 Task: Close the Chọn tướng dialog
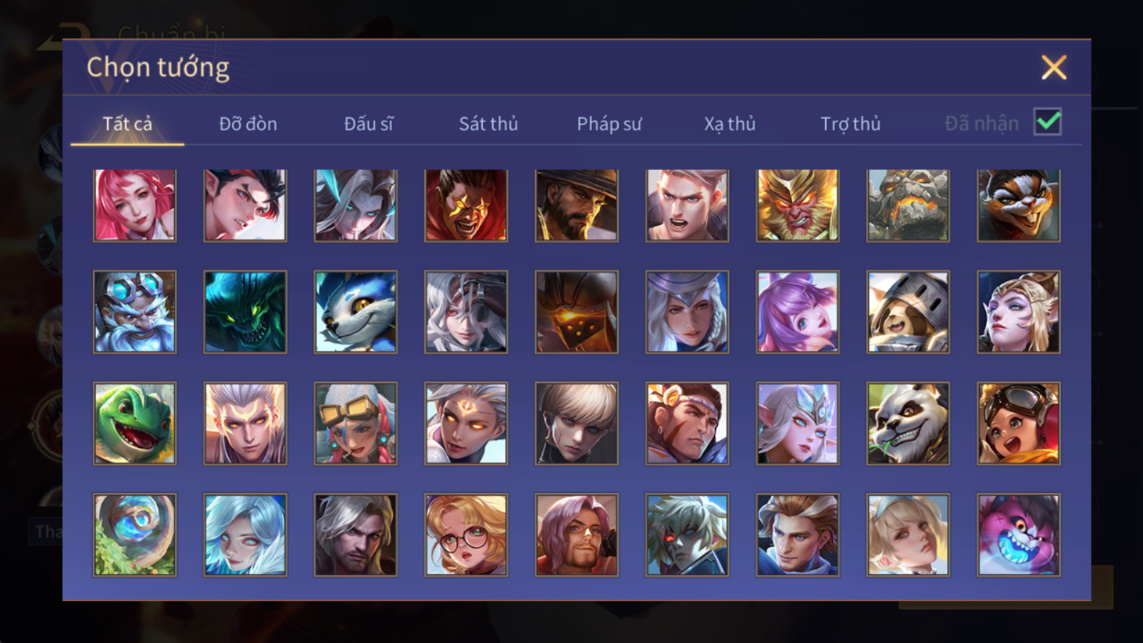coord(1053,67)
